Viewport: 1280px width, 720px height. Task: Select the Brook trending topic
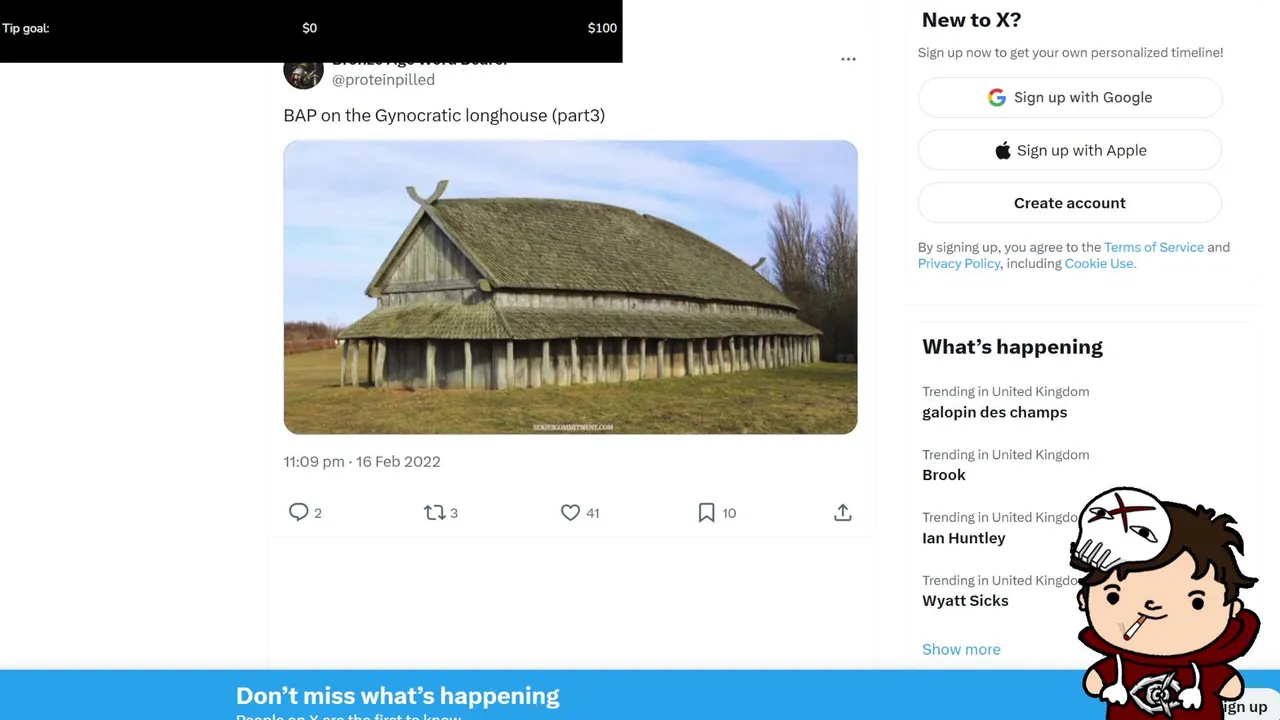[x=943, y=475]
